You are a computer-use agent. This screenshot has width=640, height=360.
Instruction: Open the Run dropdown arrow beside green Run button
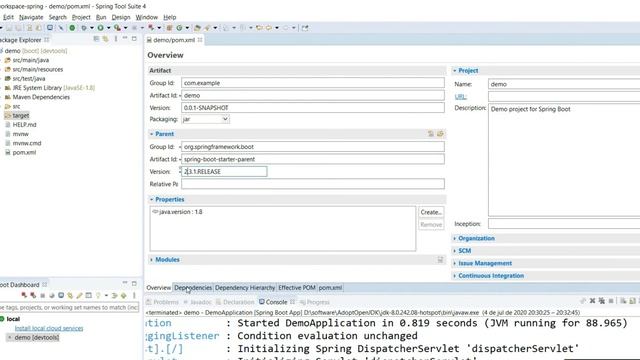[108, 28]
